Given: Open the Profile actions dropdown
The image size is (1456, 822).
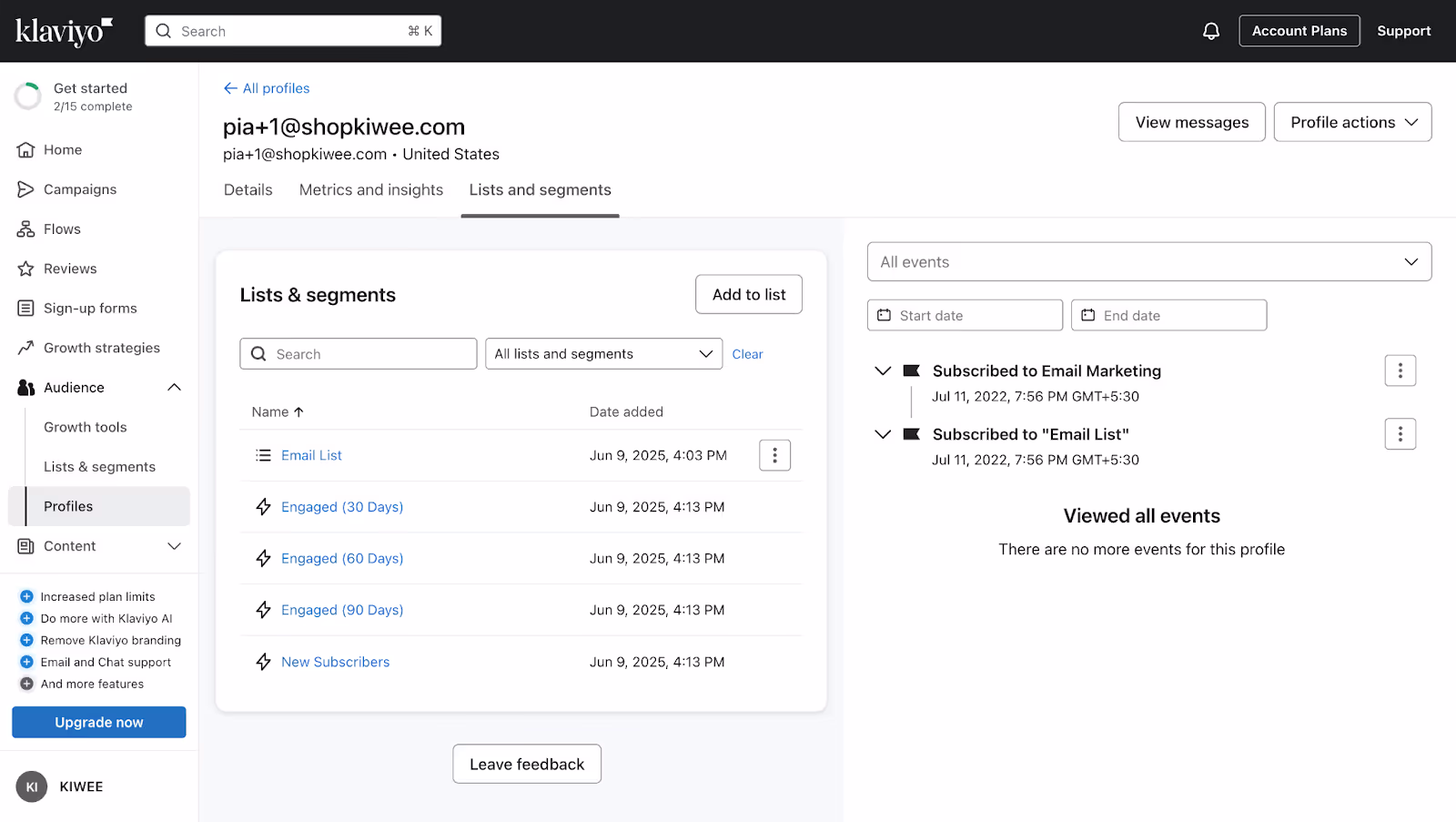Looking at the screenshot, I should [x=1352, y=122].
